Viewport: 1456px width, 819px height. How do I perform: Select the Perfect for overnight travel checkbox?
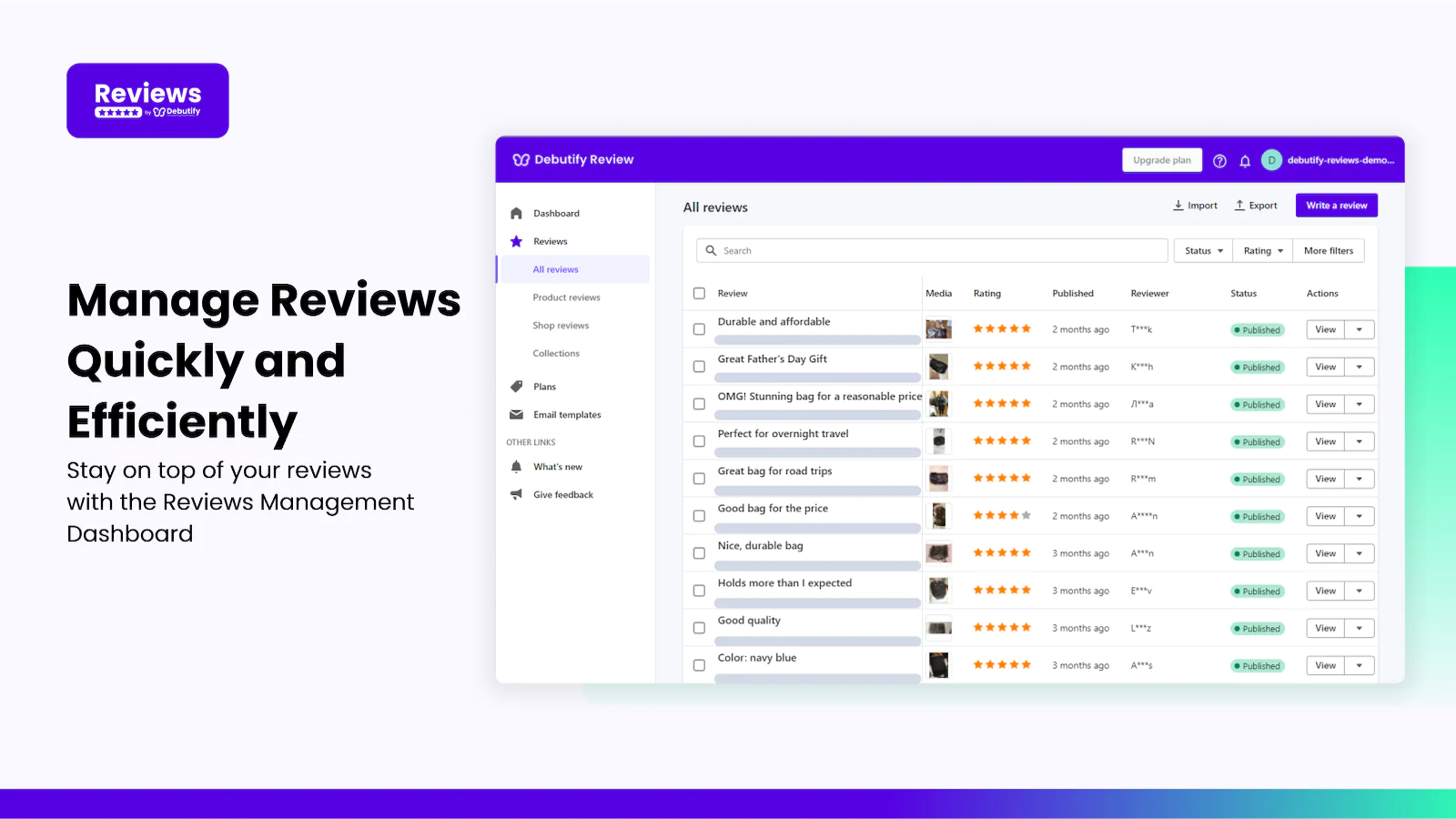click(x=699, y=441)
